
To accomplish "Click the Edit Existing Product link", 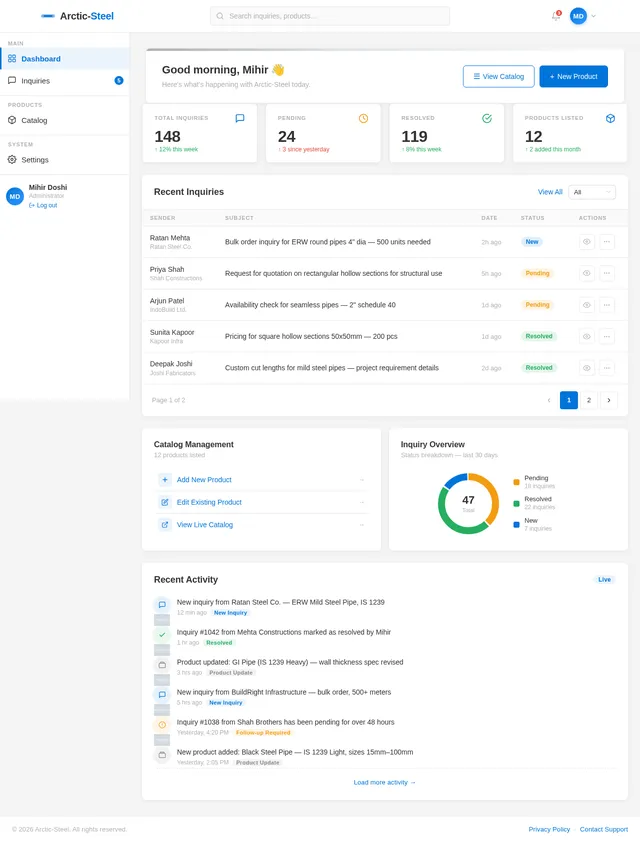I will point(209,502).
